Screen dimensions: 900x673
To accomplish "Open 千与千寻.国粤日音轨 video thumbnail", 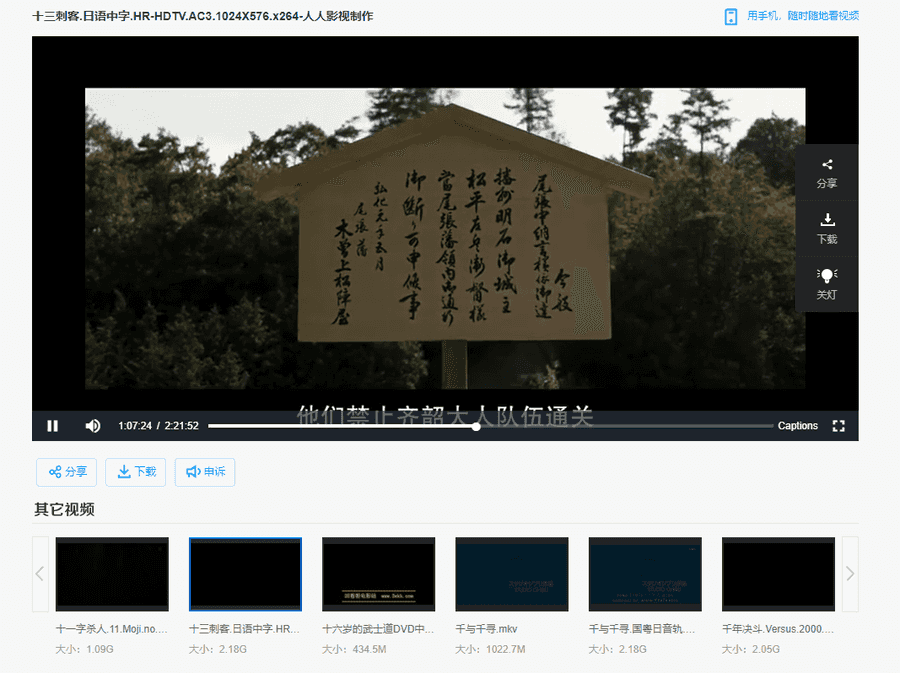I will coord(645,574).
